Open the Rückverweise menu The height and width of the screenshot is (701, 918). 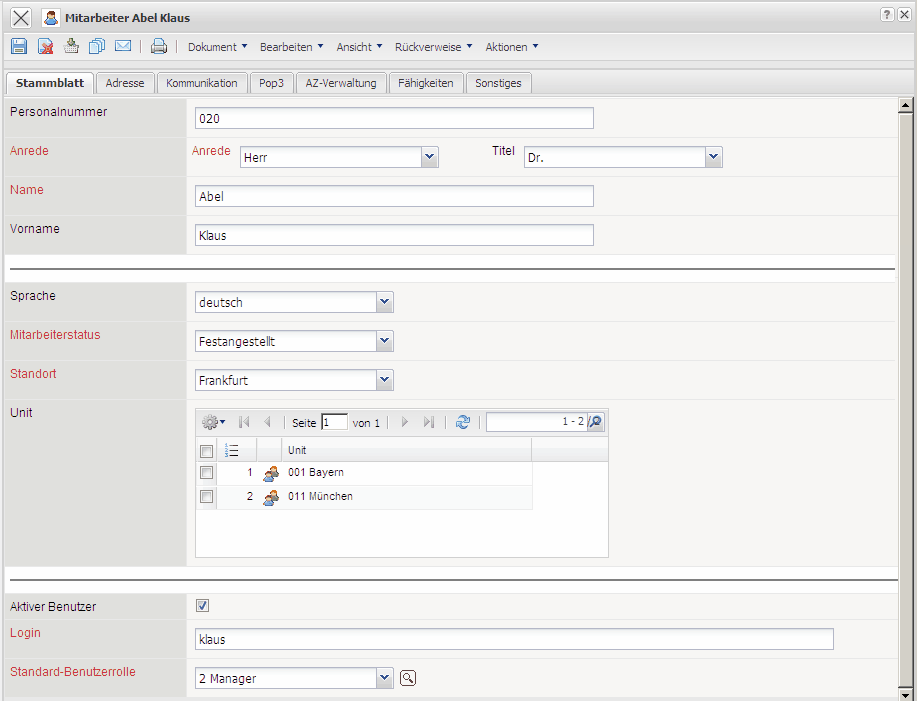coord(430,47)
